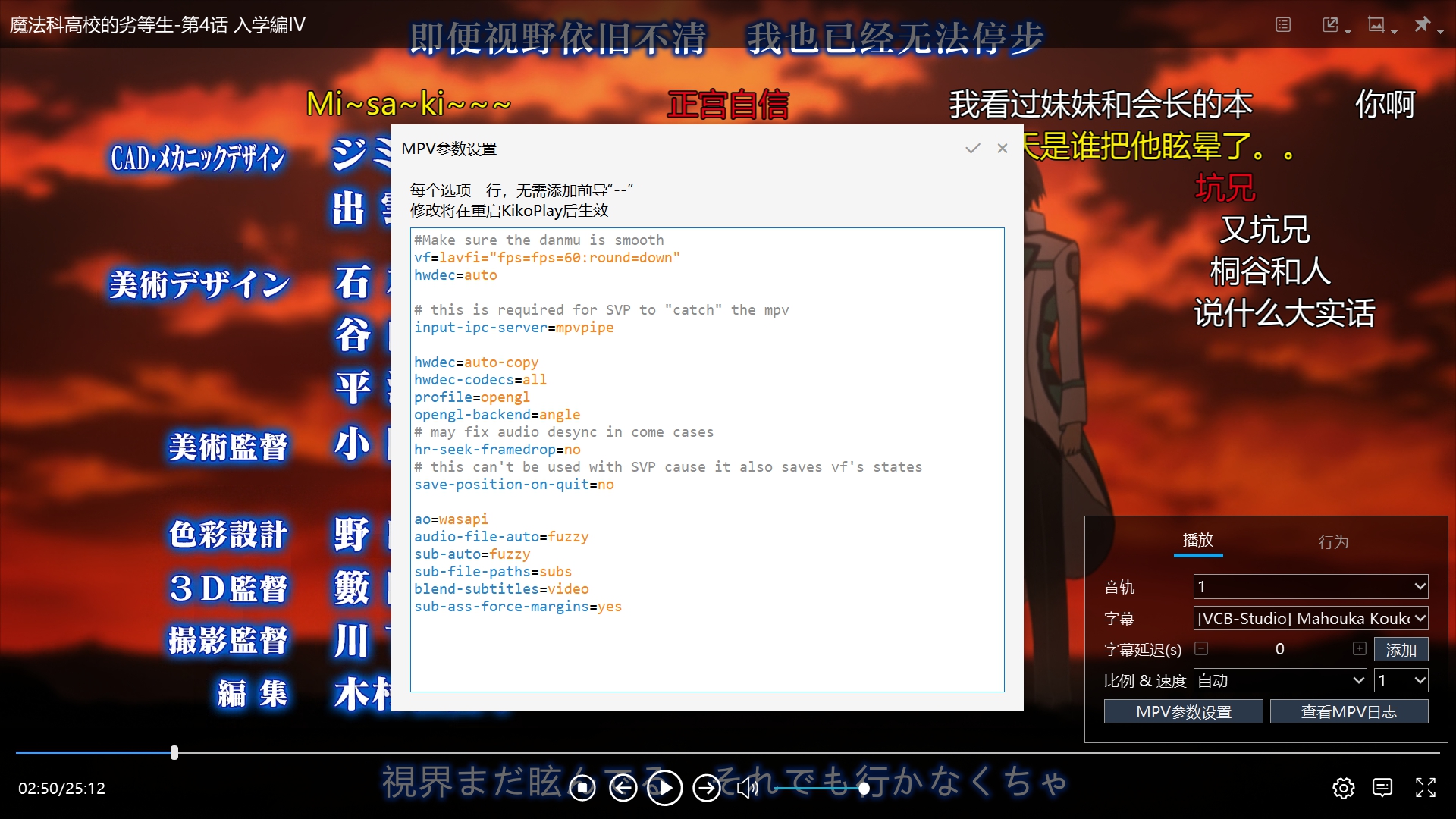
Task: Mute audio via the speaker icon
Action: (748, 789)
